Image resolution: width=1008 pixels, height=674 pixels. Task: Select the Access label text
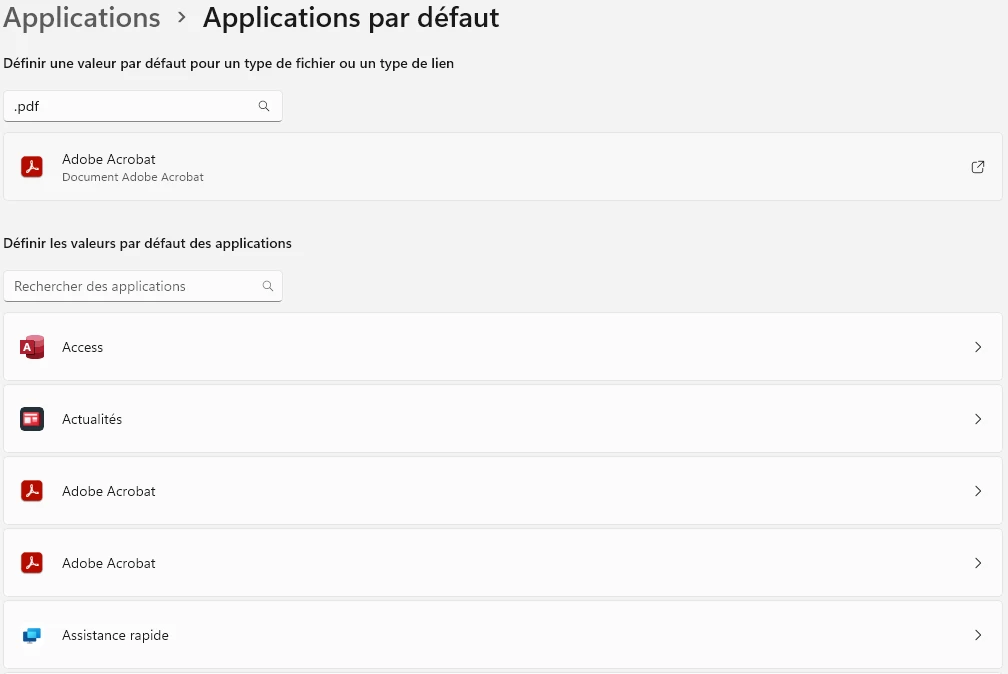(82, 347)
